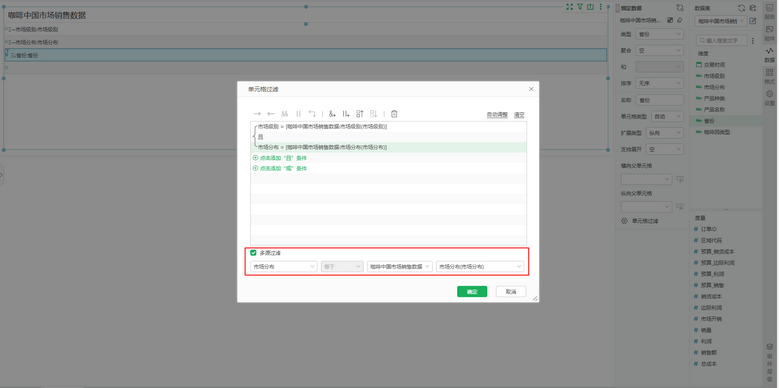Click the dataset database icon beside refresh
This screenshot has width=779, height=388.
coord(753,8)
